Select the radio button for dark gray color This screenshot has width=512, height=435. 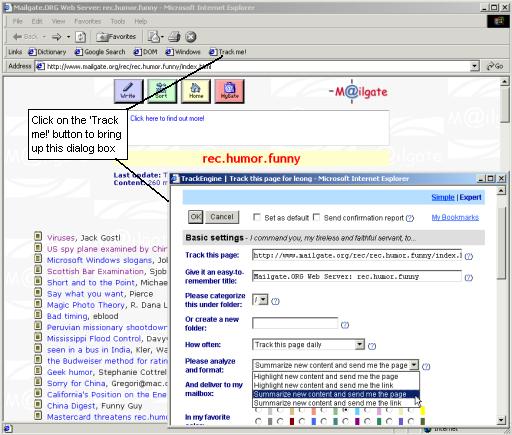click(258, 421)
